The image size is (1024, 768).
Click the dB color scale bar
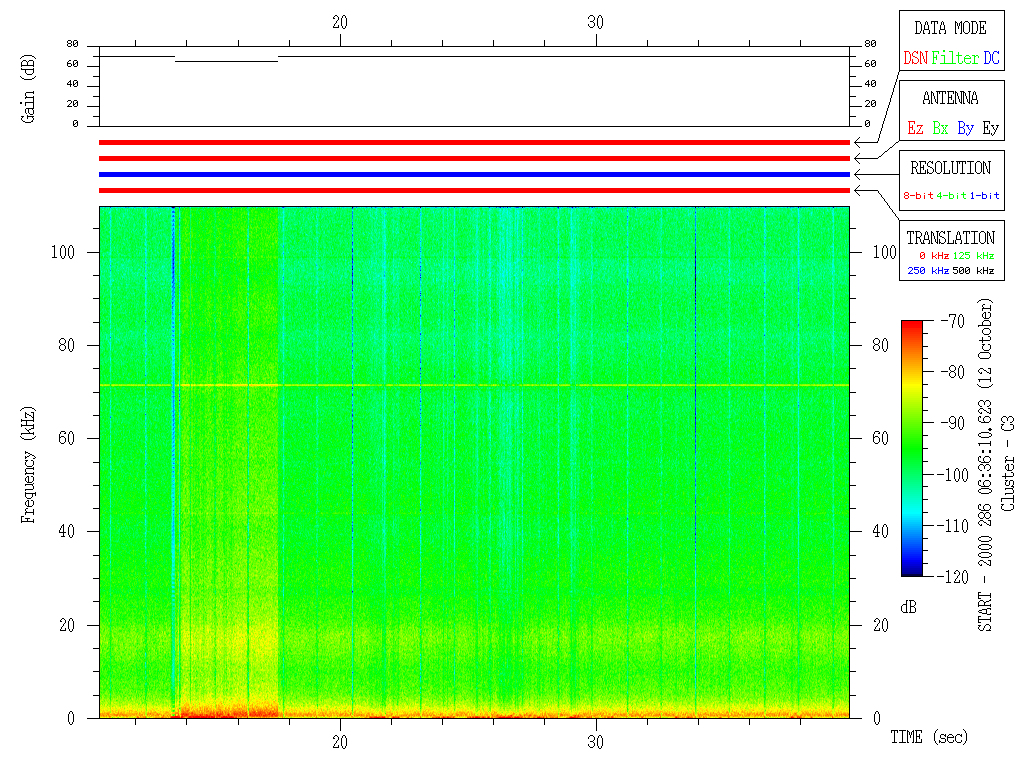[912, 448]
